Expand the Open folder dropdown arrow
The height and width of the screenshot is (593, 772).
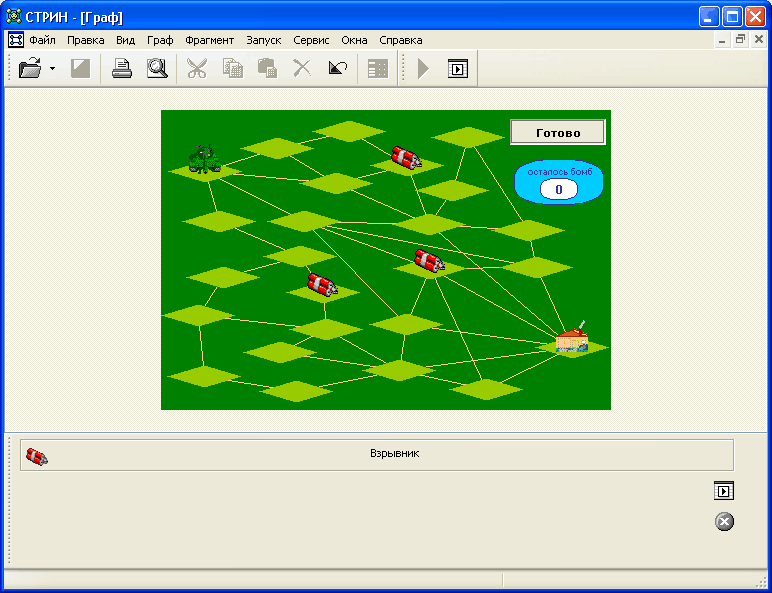(52, 68)
